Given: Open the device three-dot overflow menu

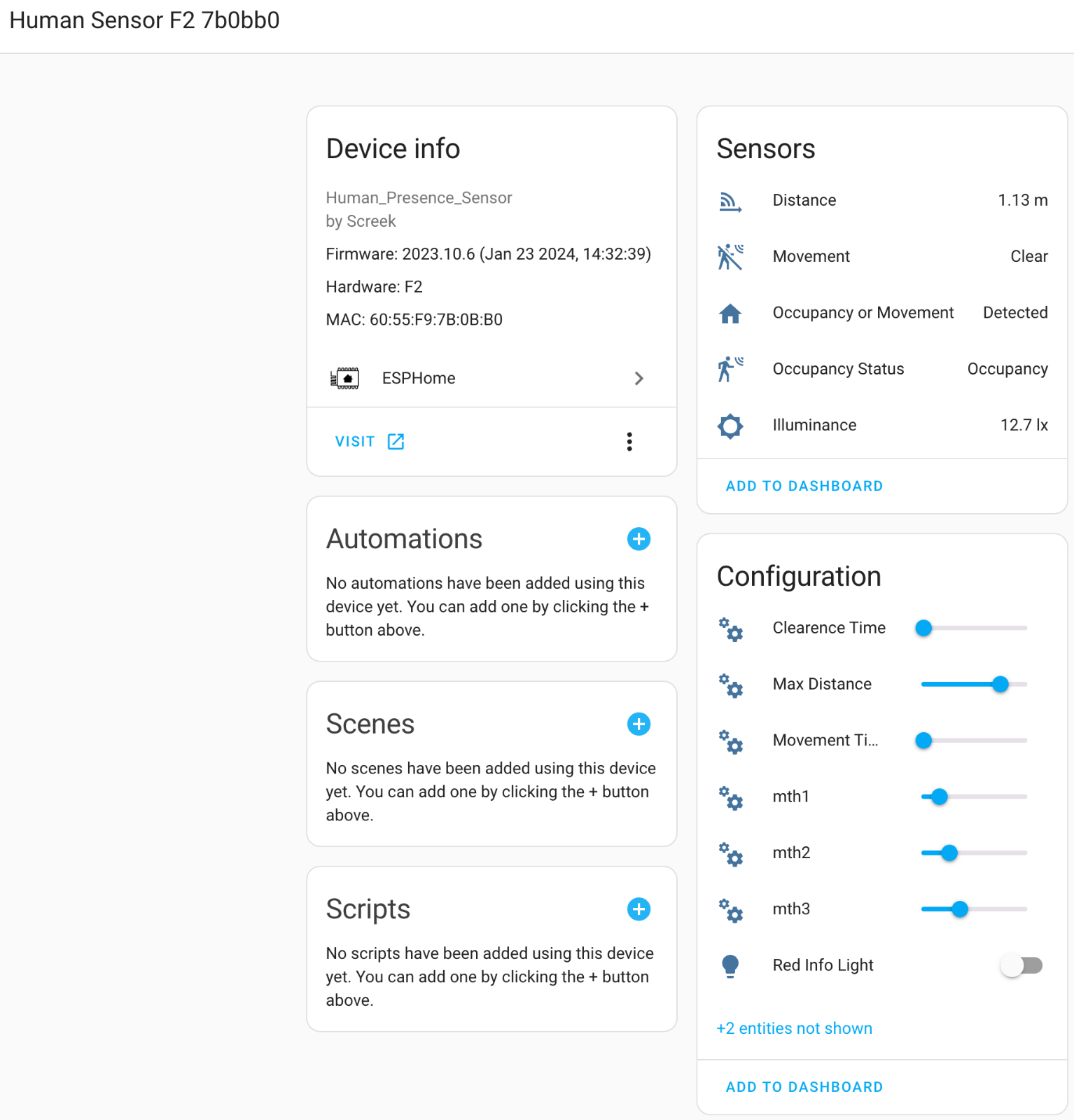Looking at the screenshot, I should pos(629,442).
